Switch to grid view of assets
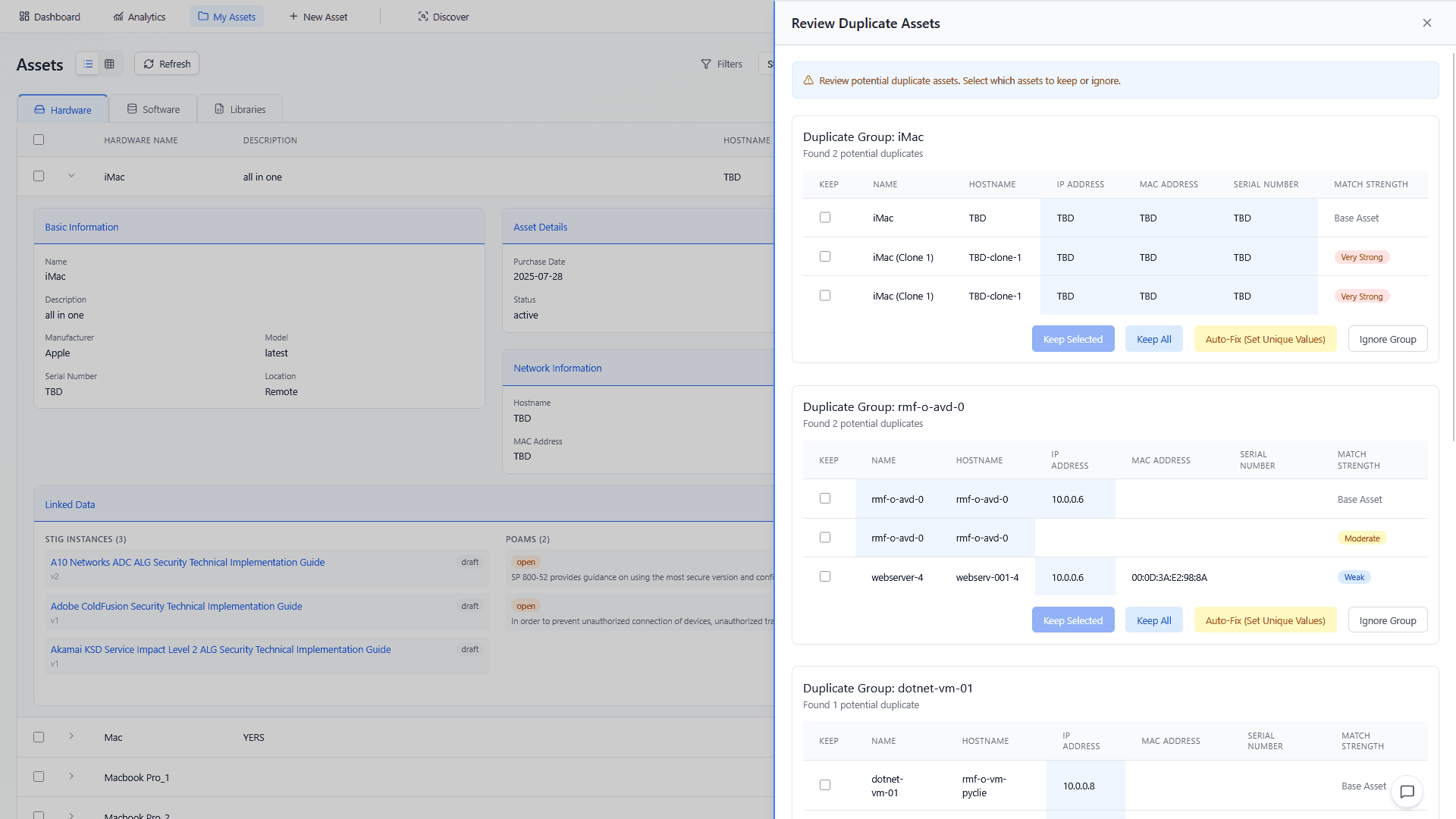 (109, 64)
